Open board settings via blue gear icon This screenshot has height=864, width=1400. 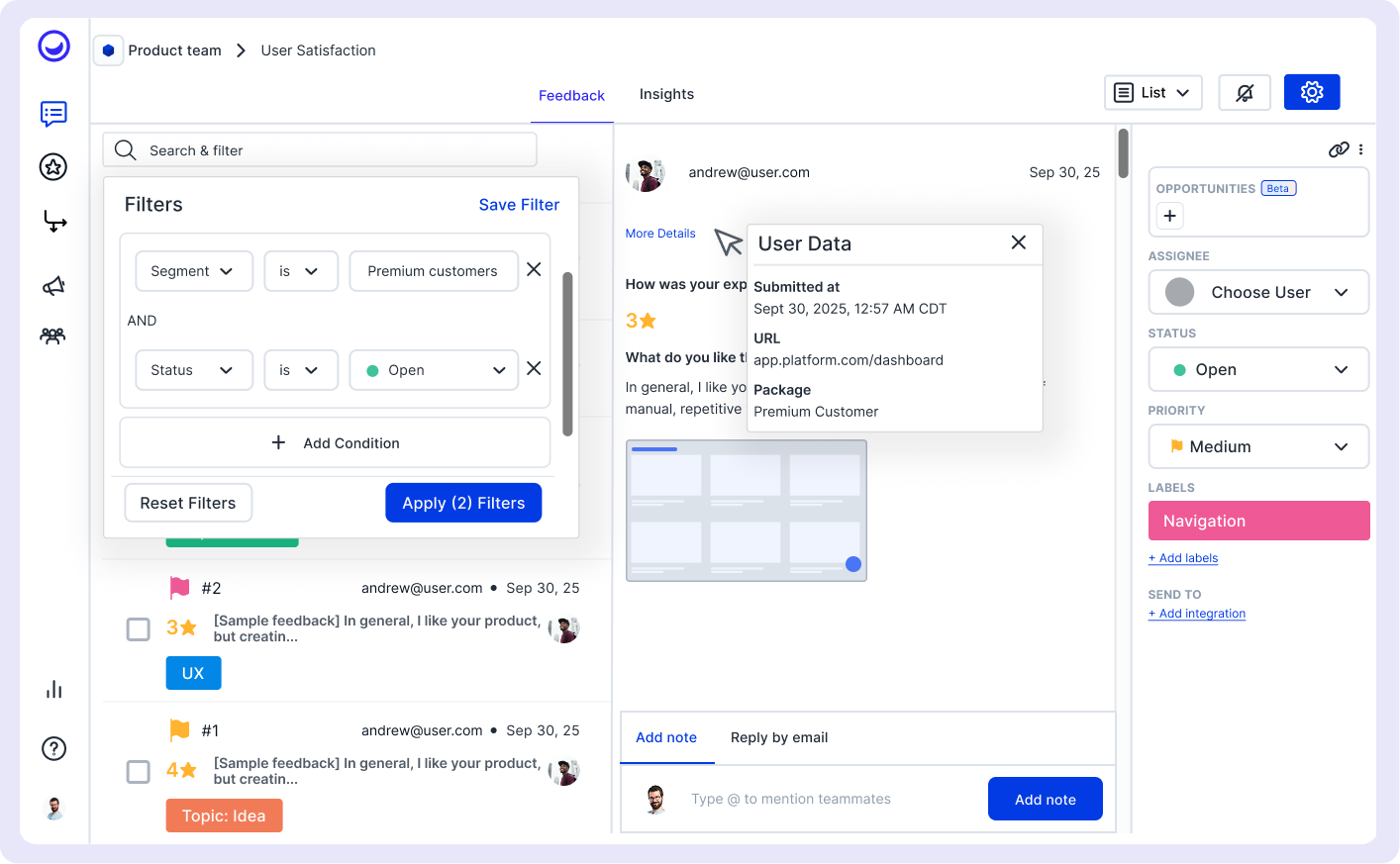pyautogui.click(x=1311, y=92)
